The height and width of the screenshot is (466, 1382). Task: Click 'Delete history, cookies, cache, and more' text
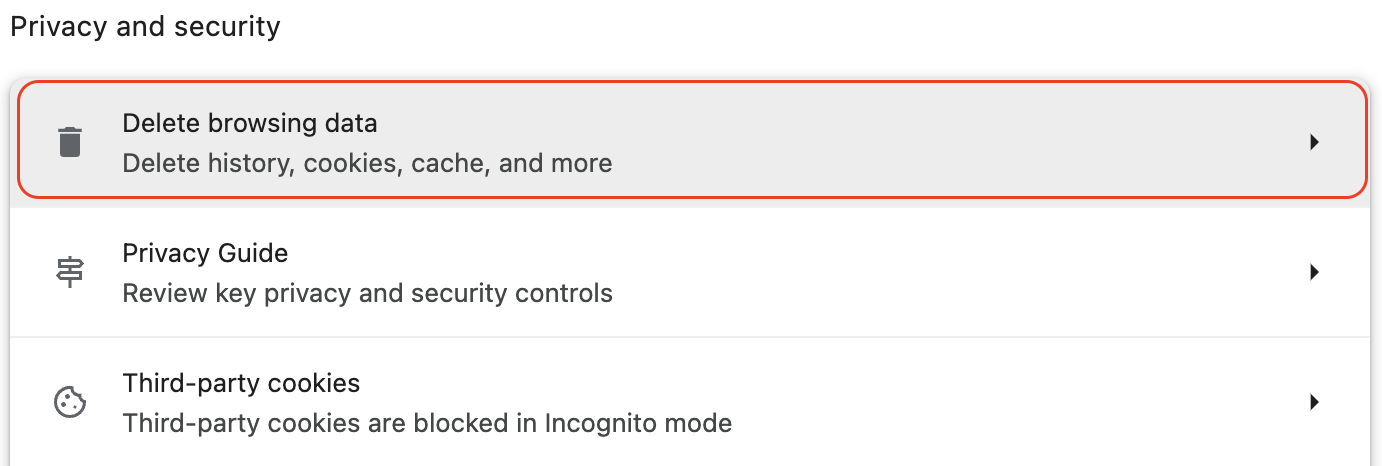[367, 163]
